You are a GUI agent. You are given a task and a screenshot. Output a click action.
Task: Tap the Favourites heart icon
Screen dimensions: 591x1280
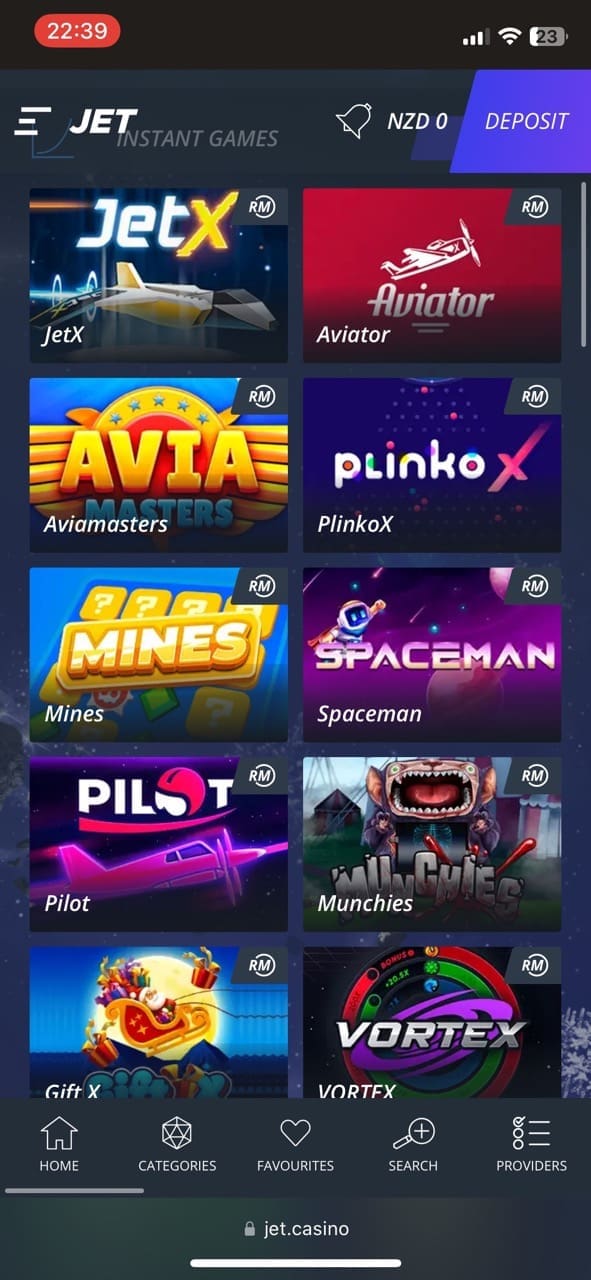[x=295, y=1134]
